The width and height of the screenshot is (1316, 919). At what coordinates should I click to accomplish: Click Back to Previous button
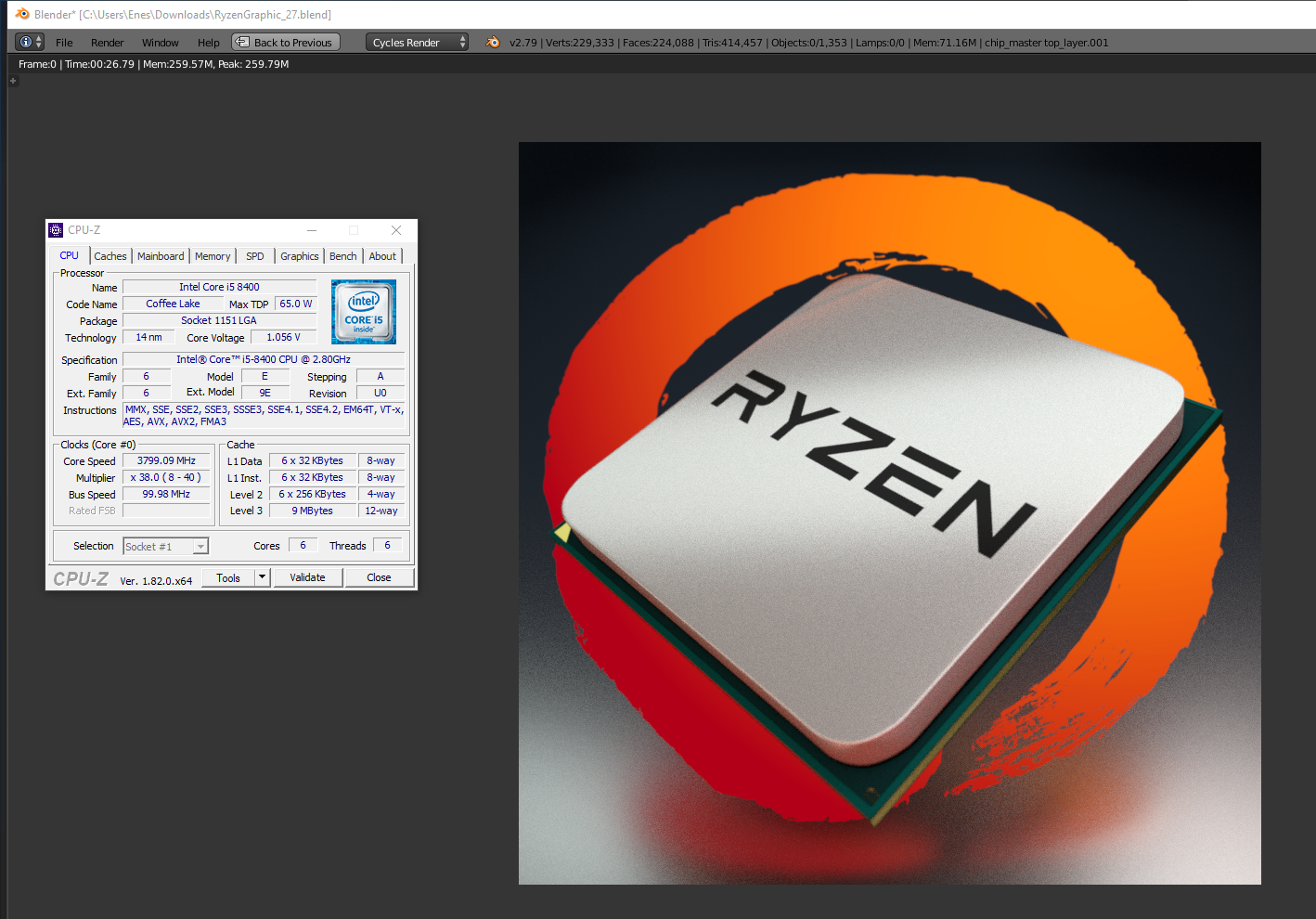[x=286, y=42]
